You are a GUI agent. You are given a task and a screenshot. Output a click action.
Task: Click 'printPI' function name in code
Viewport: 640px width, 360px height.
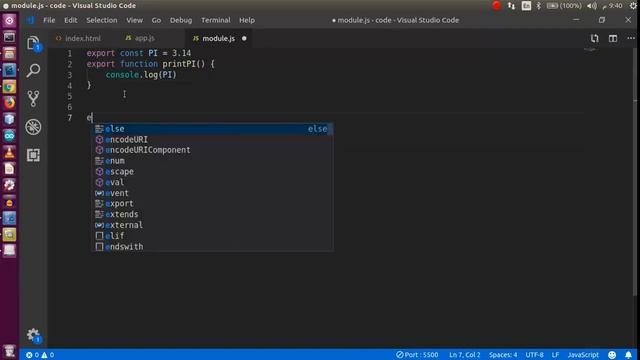[x=179, y=64]
